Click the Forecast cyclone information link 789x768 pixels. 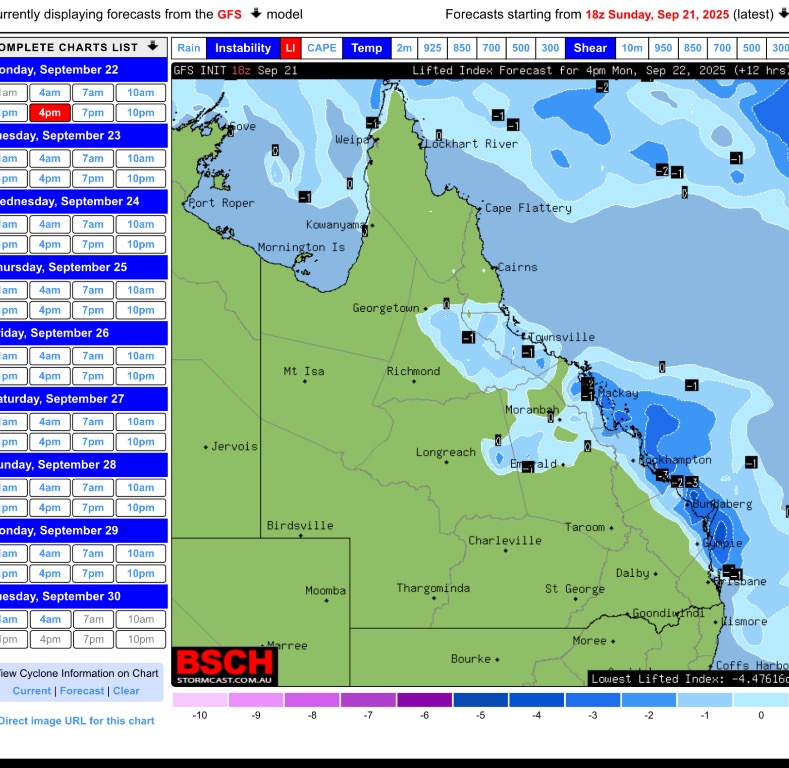tap(82, 691)
